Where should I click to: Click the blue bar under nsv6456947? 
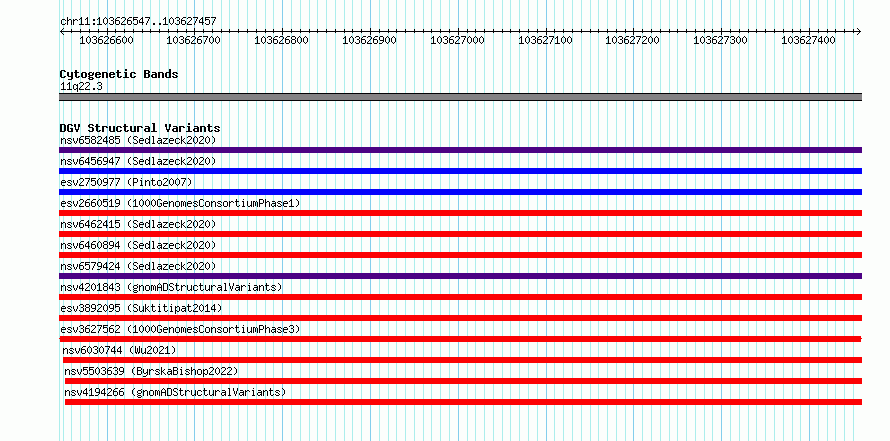(x=460, y=171)
